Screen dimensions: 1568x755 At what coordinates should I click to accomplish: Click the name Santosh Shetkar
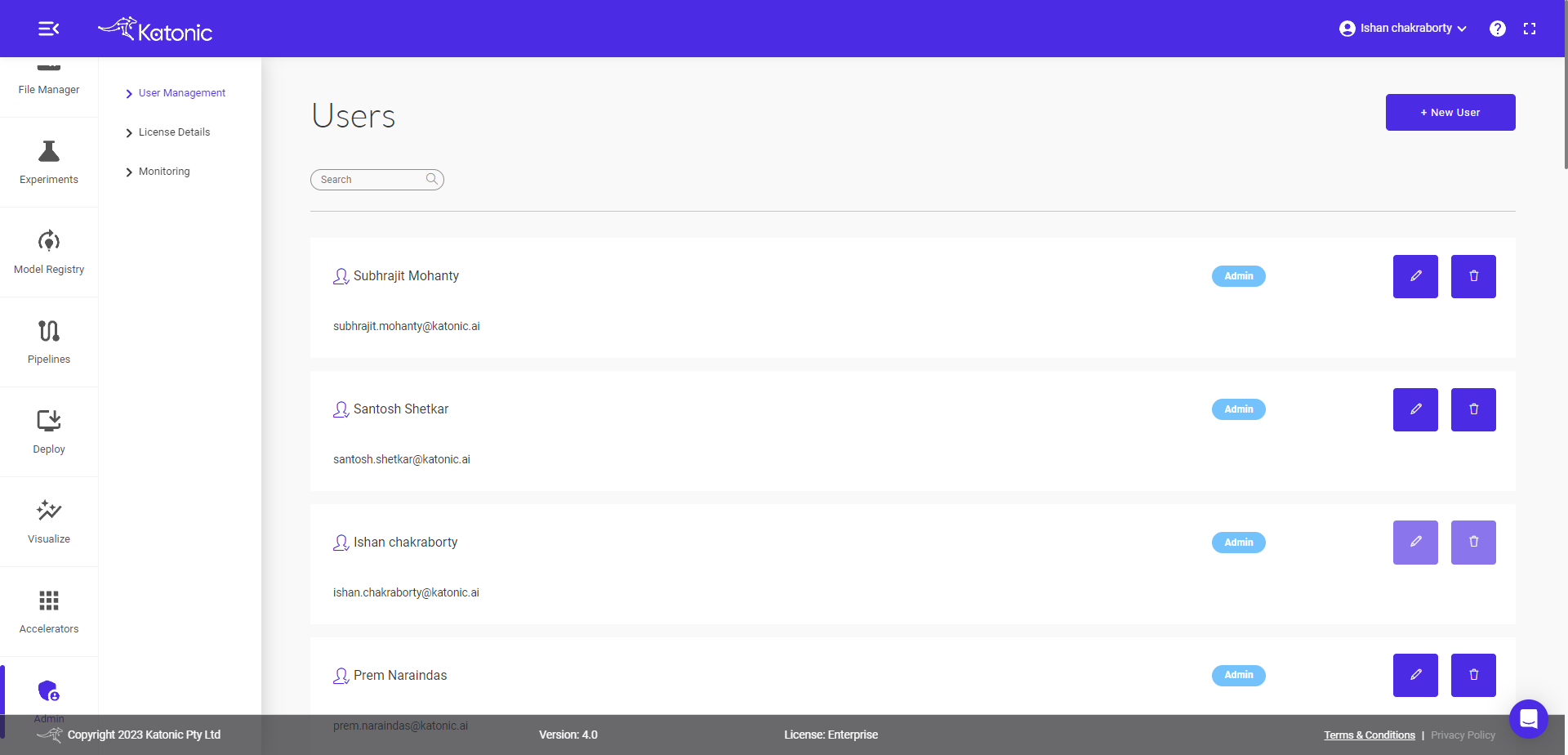(x=401, y=409)
